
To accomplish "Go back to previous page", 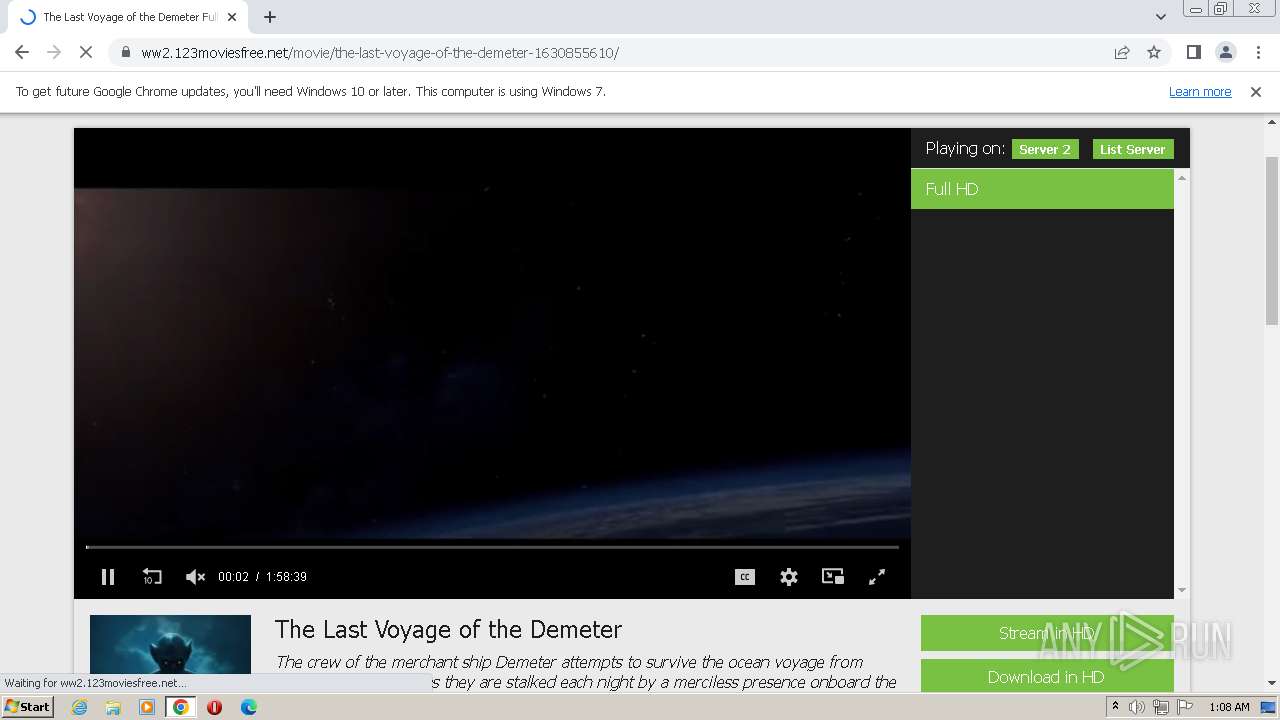I will pyautogui.click(x=22, y=52).
